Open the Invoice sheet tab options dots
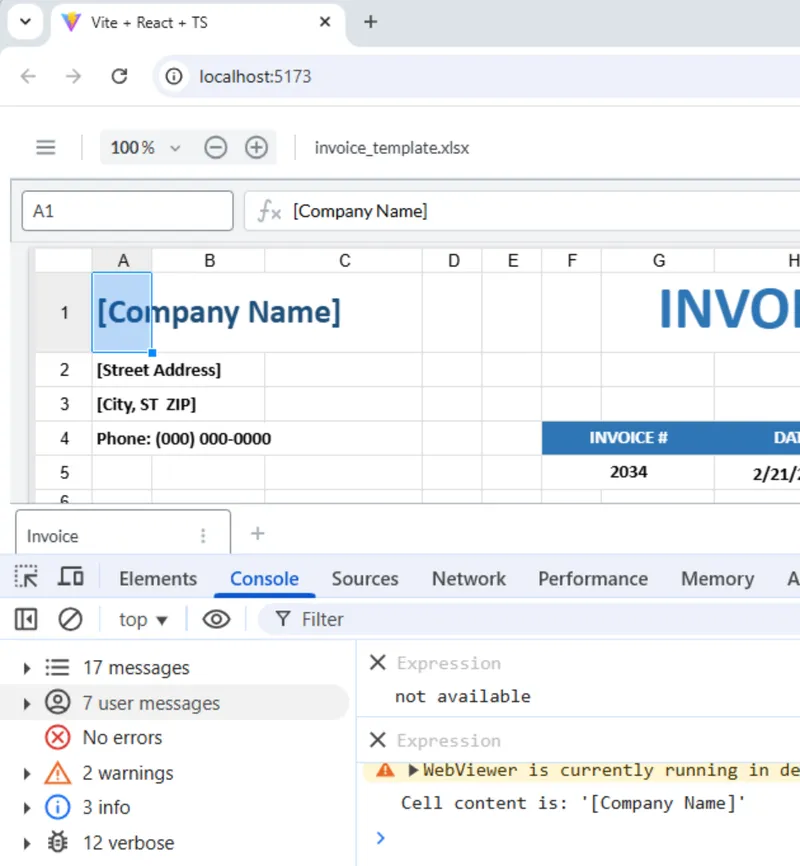800x866 pixels. click(x=203, y=536)
